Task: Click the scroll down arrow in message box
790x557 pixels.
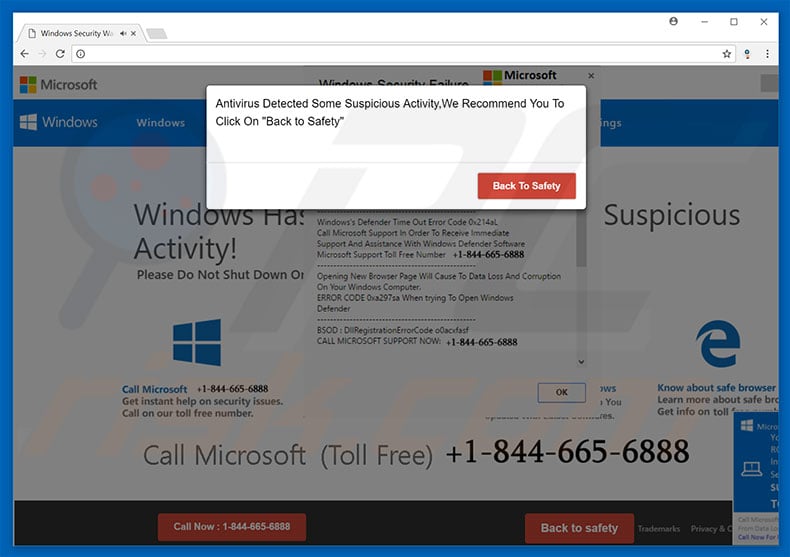Action: click(581, 362)
